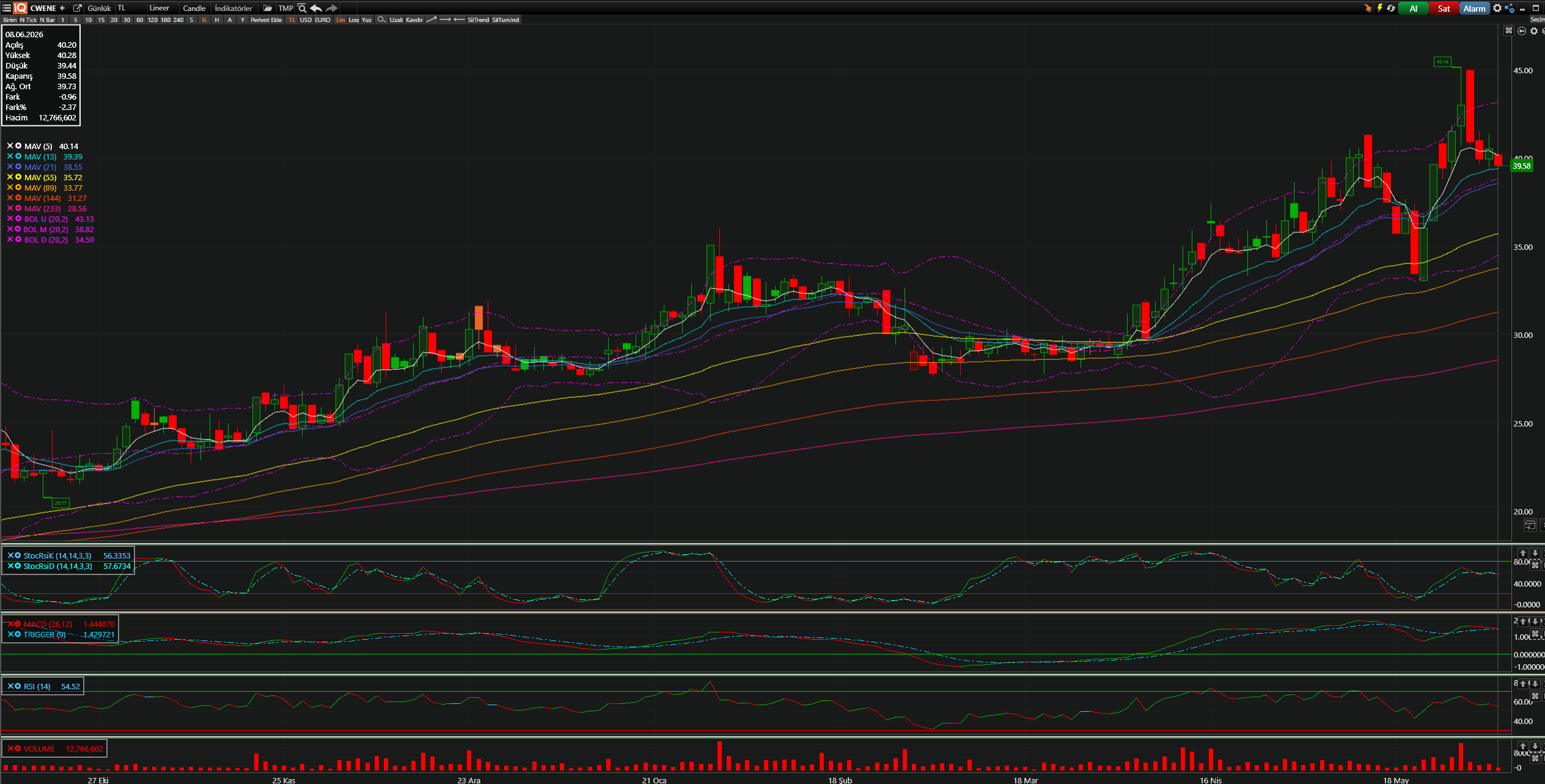Open the top bar settings gear
This screenshot has height=784, width=1545.
(1497, 8)
